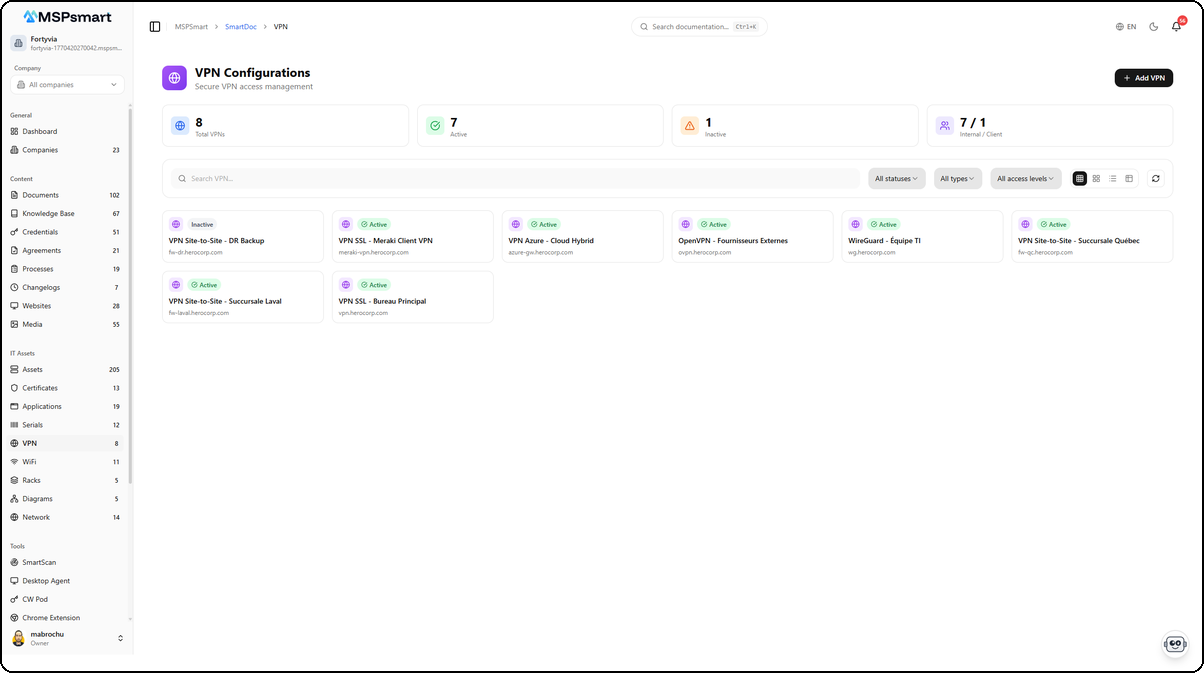Go to SmartDoc in the breadcrumb
Viewport: 1204px width, 673px height.
[x=239, y=26]
